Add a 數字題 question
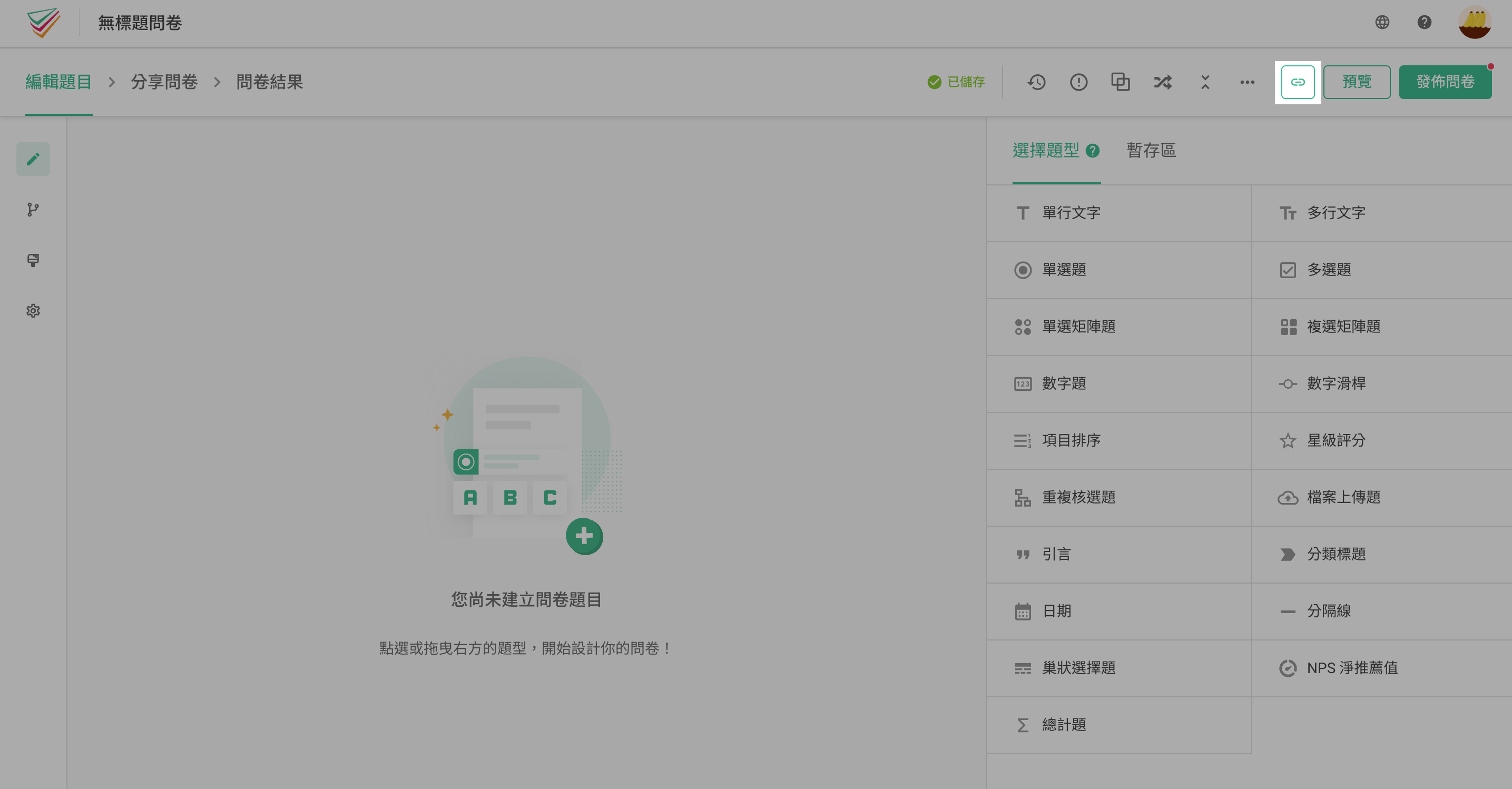Image resolution: width=1512 pixels, height=789 pixels. tap(1119, 383)
